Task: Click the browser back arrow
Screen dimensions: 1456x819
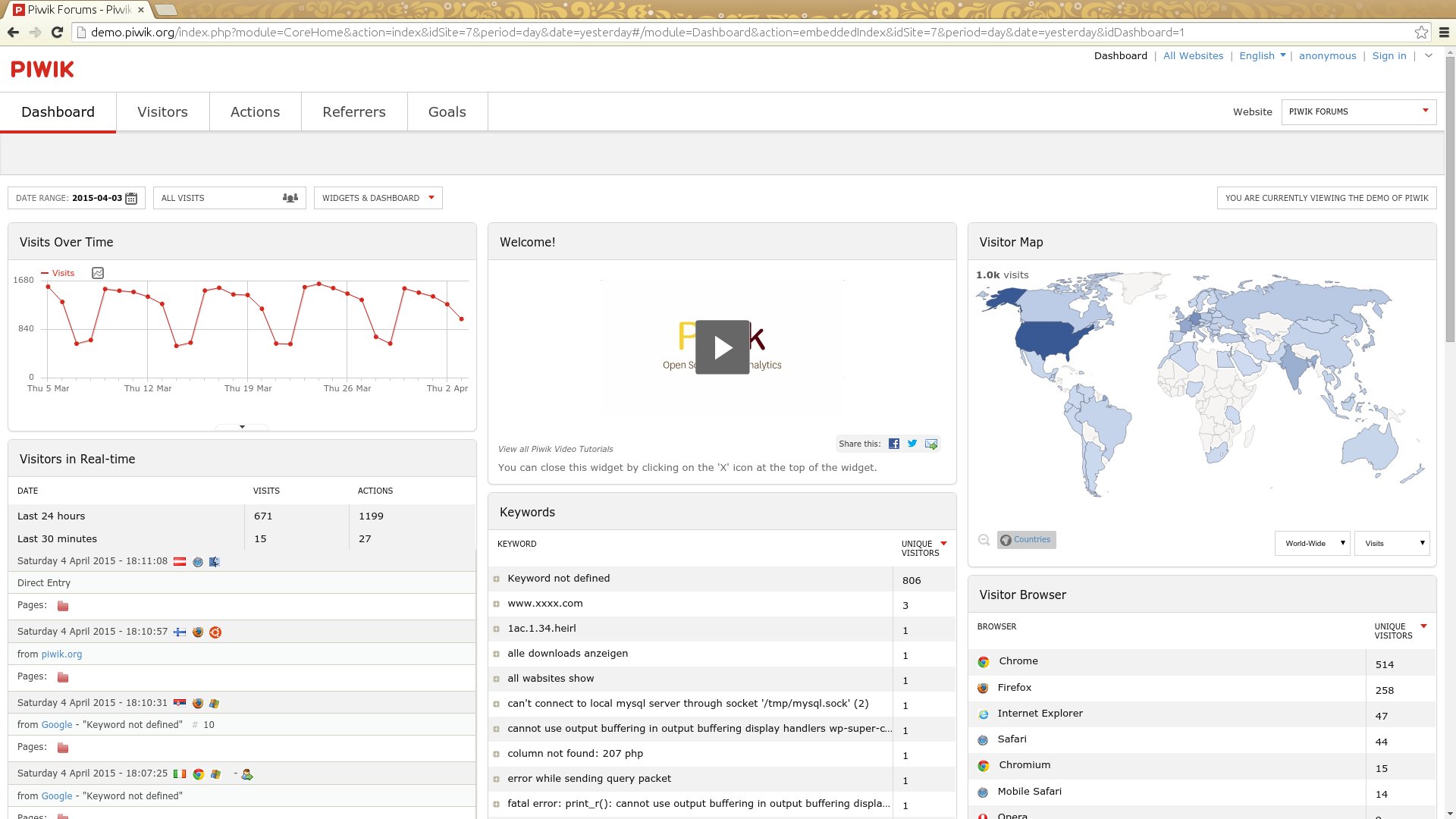Action: point(13,33)
